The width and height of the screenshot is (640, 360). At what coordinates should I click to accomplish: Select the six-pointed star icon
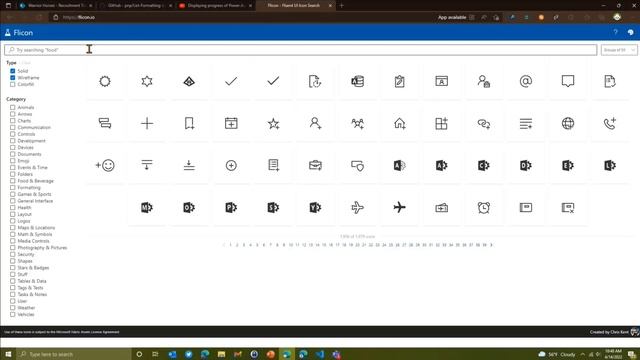click(x=147, y=81)
